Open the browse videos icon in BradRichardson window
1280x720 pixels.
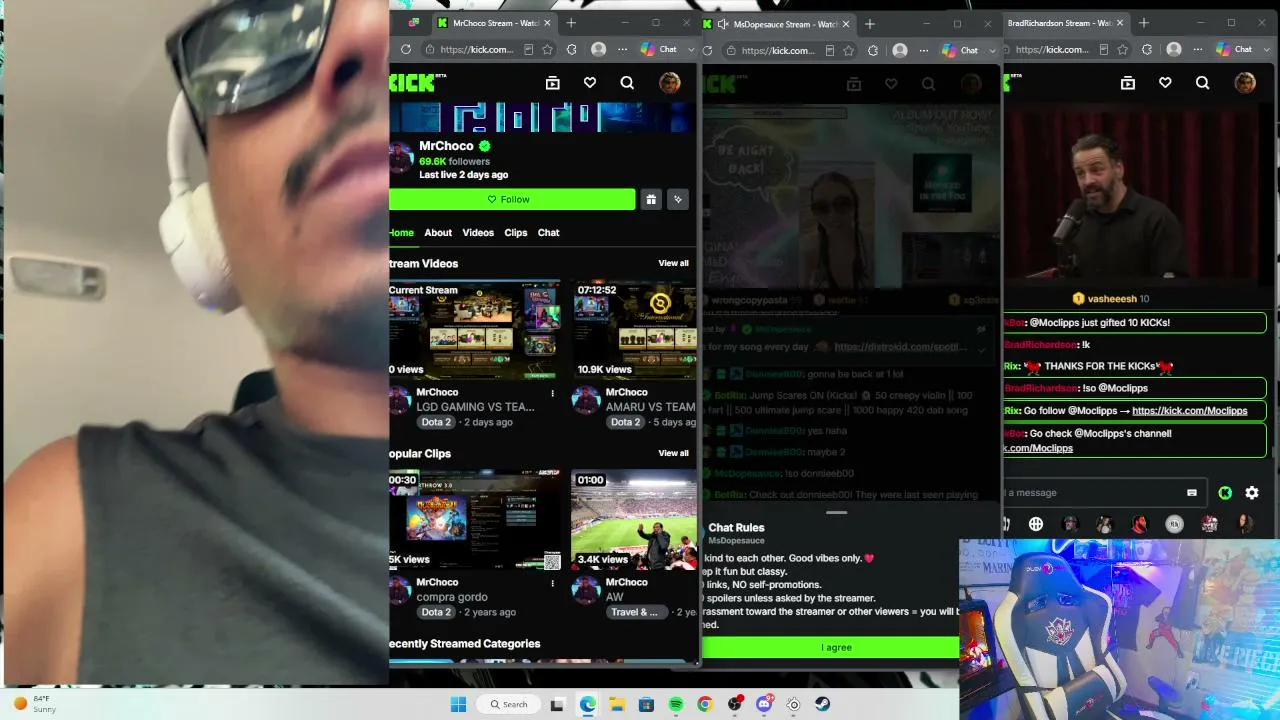1128,83
